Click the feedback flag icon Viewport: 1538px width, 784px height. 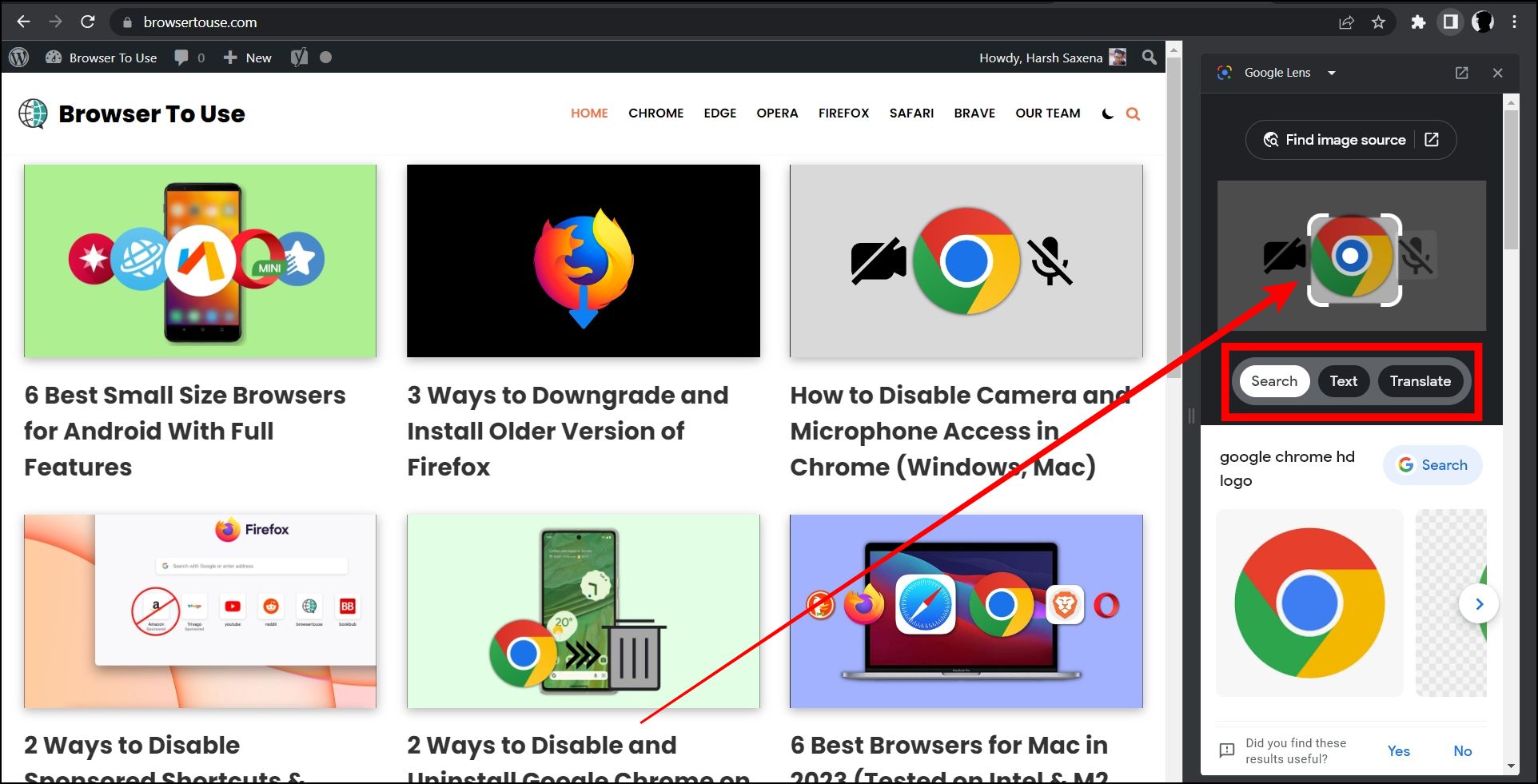(1226, 750)
